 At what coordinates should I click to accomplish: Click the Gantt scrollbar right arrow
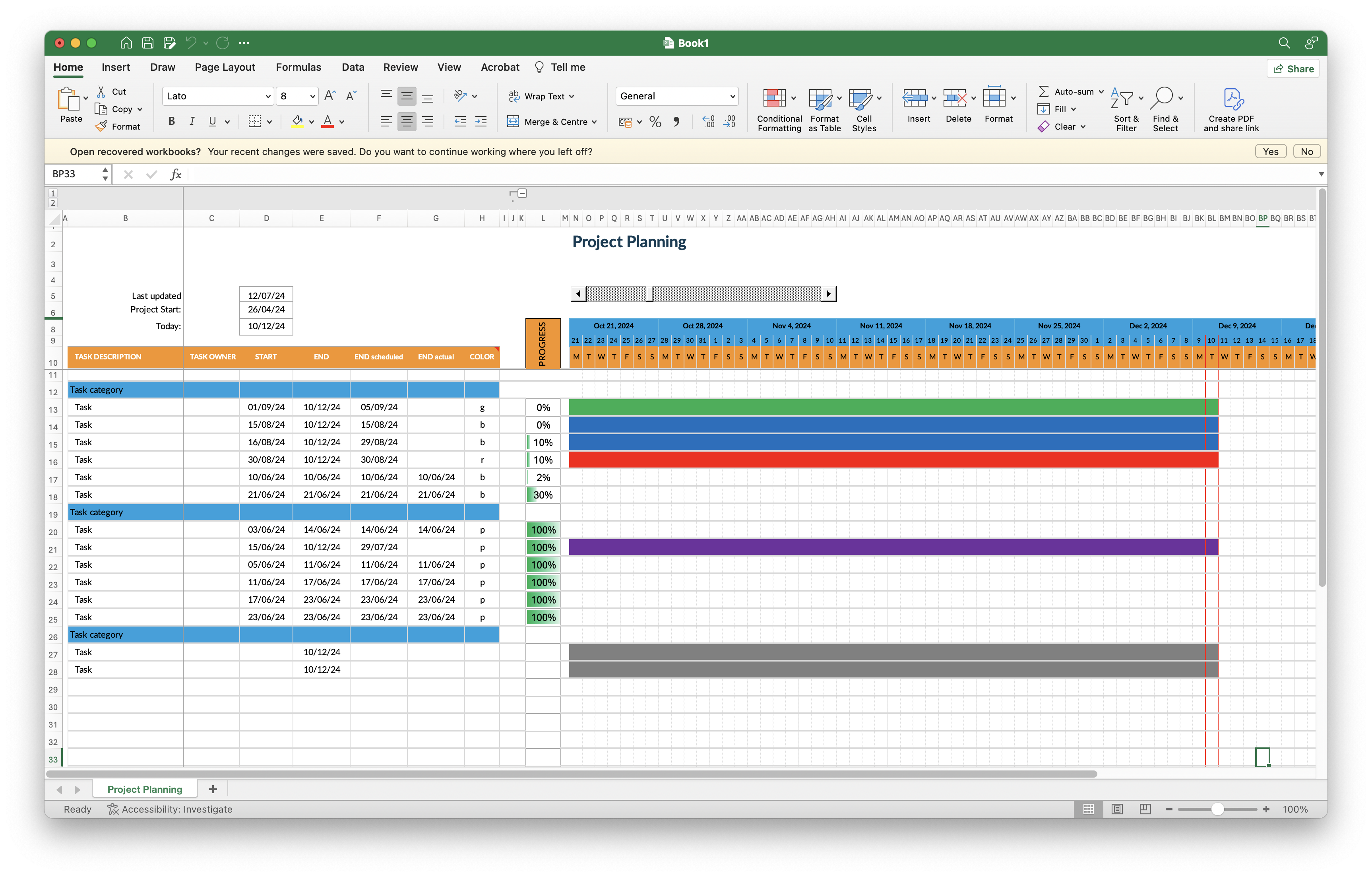pos(829,294)
